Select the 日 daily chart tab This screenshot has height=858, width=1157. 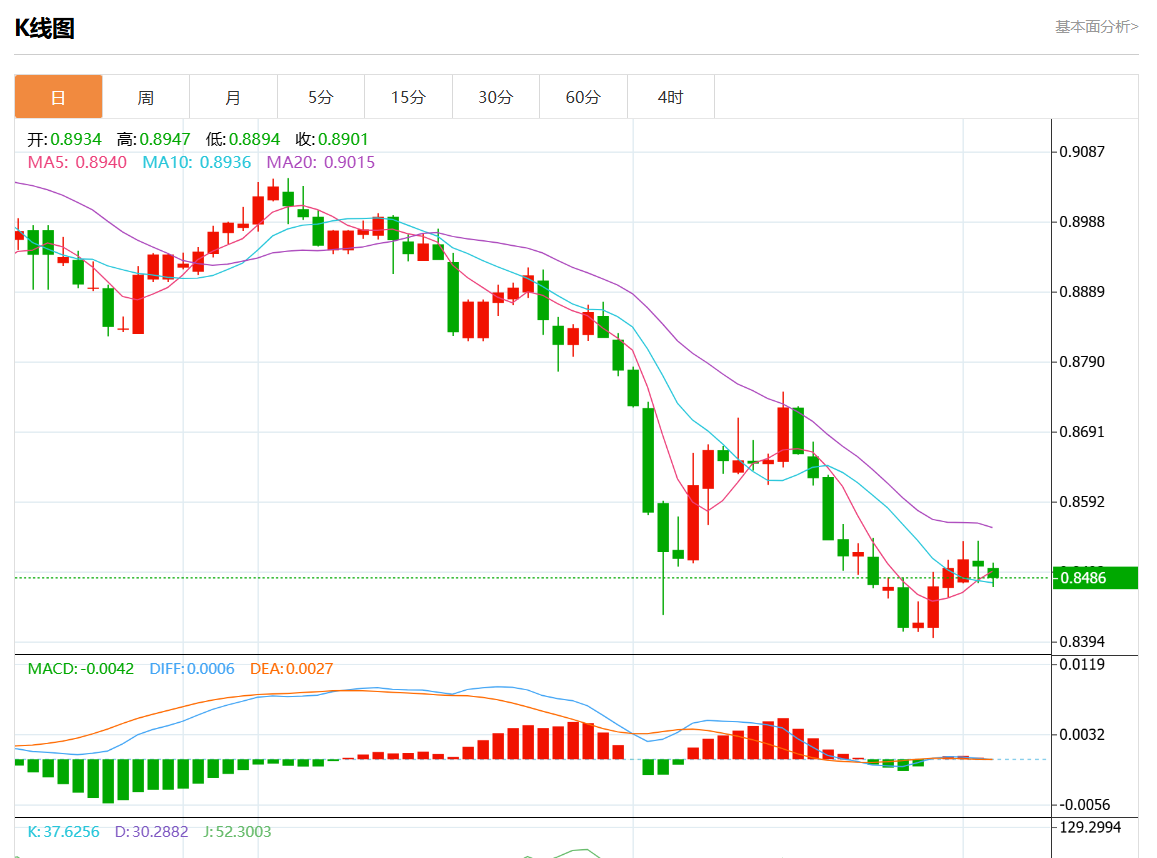point(58,97)
